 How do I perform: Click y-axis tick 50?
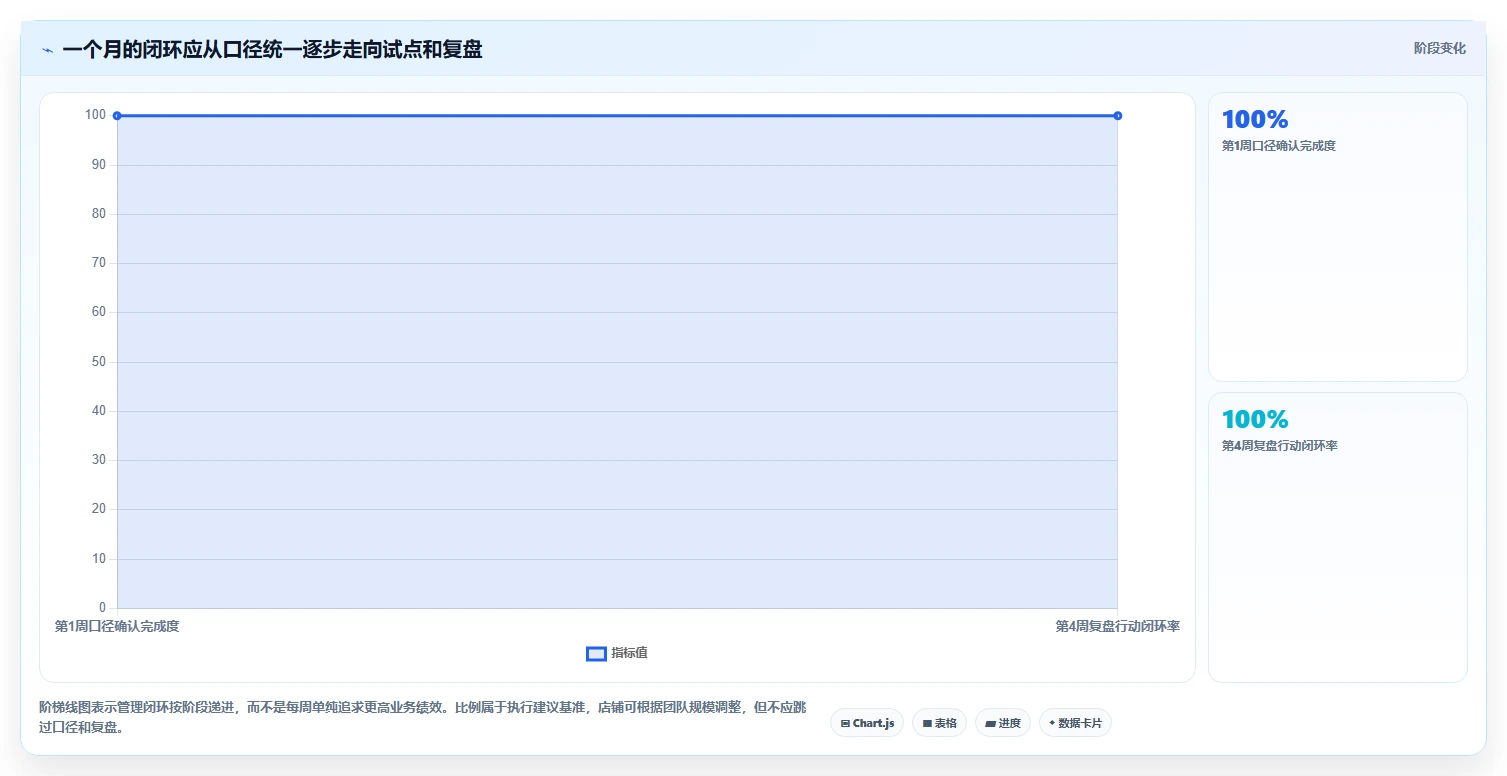coord(98,361)
